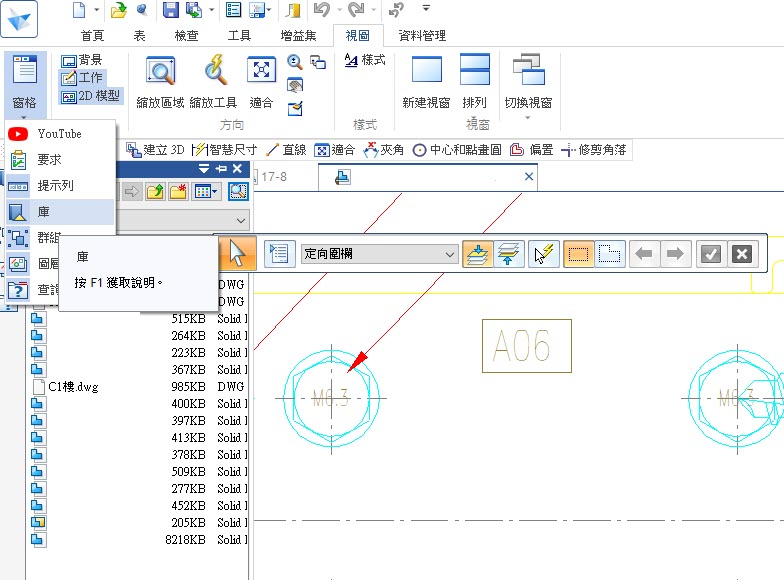Open the 窗格 panes dropdown button
Image resolution: width=784 pixels, height=580 pixels.
coord(24,85)
